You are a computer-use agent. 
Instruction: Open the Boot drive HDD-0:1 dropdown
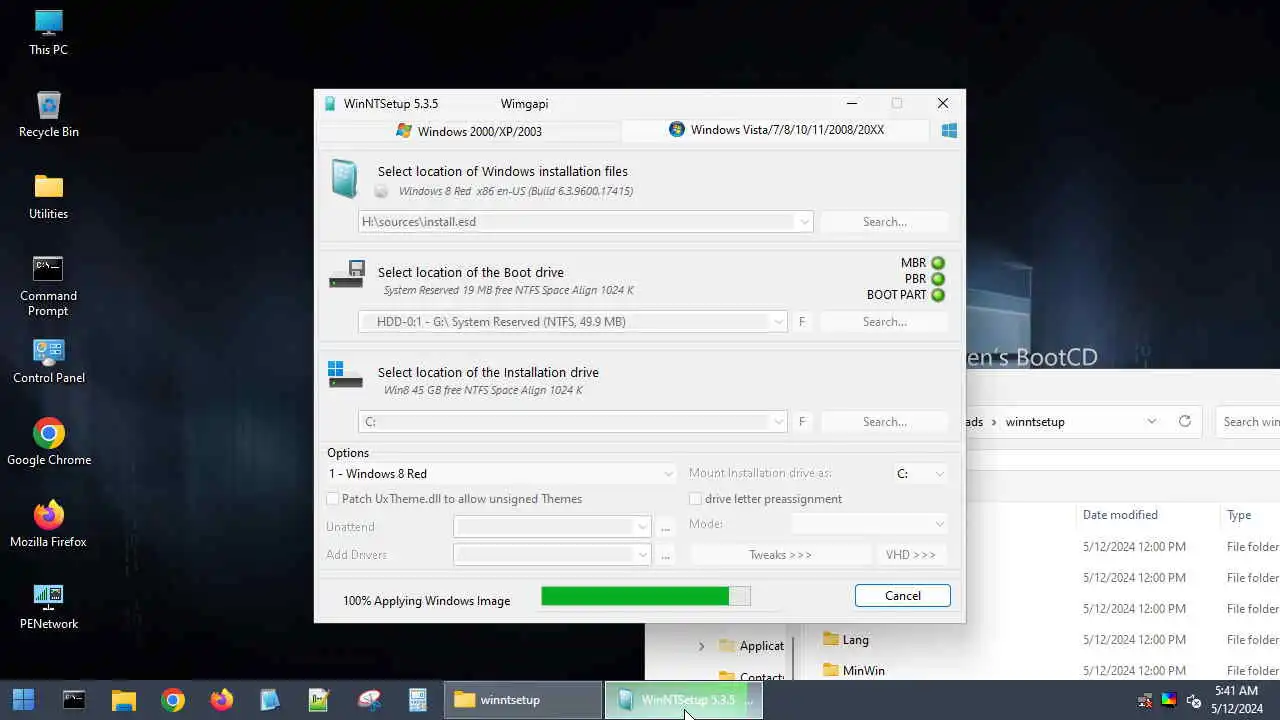[x=778, y=322]
